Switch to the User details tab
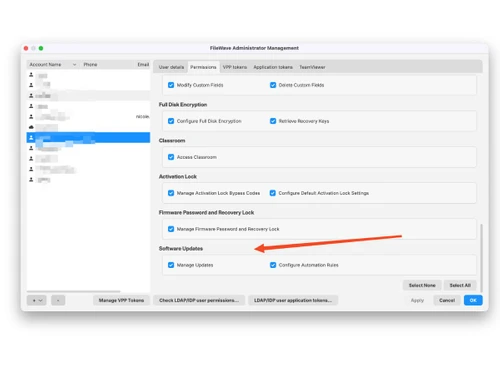This screenshot has height=375, width=500. pyautogui.click(x=171, y=67)
